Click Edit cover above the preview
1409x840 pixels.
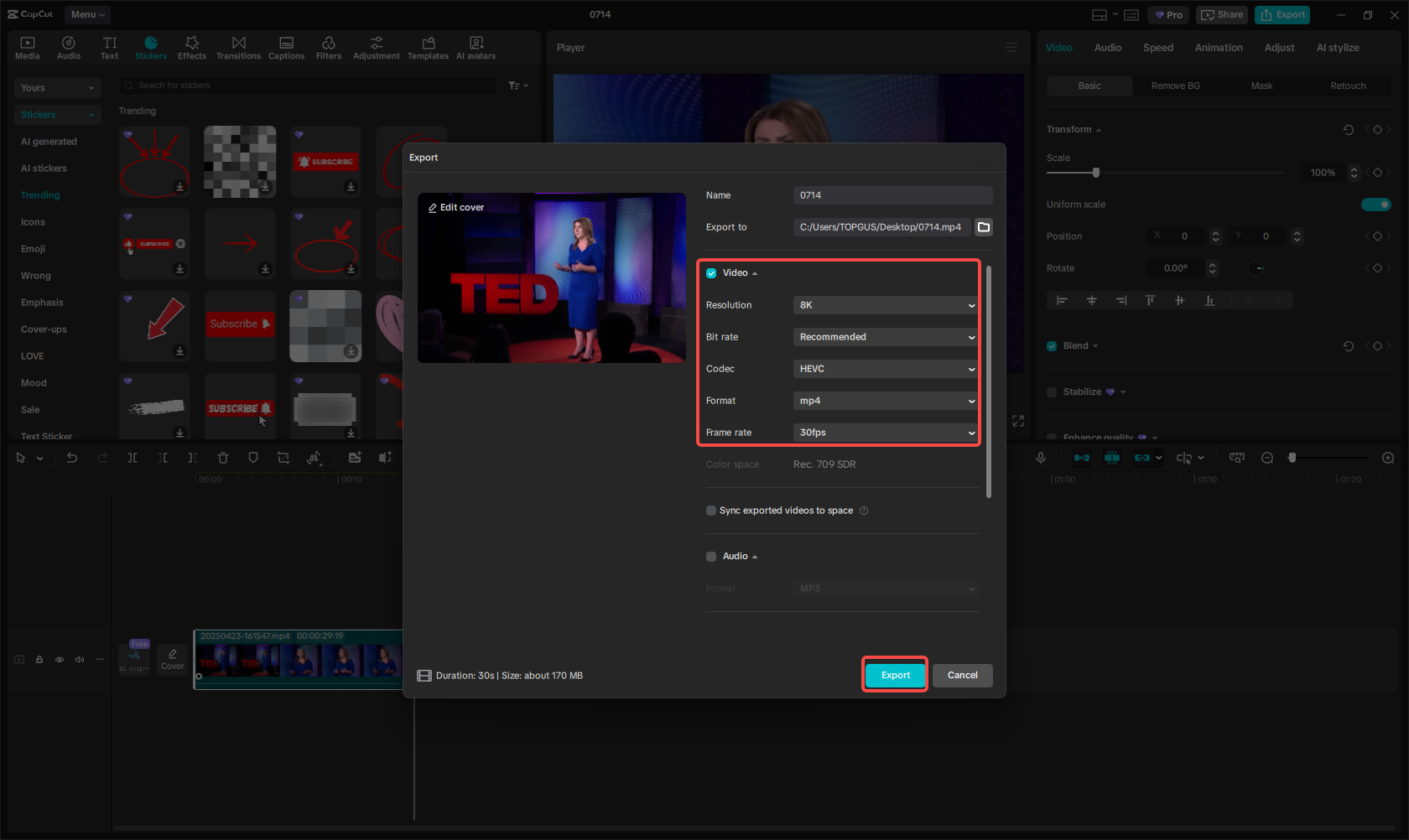455,207
